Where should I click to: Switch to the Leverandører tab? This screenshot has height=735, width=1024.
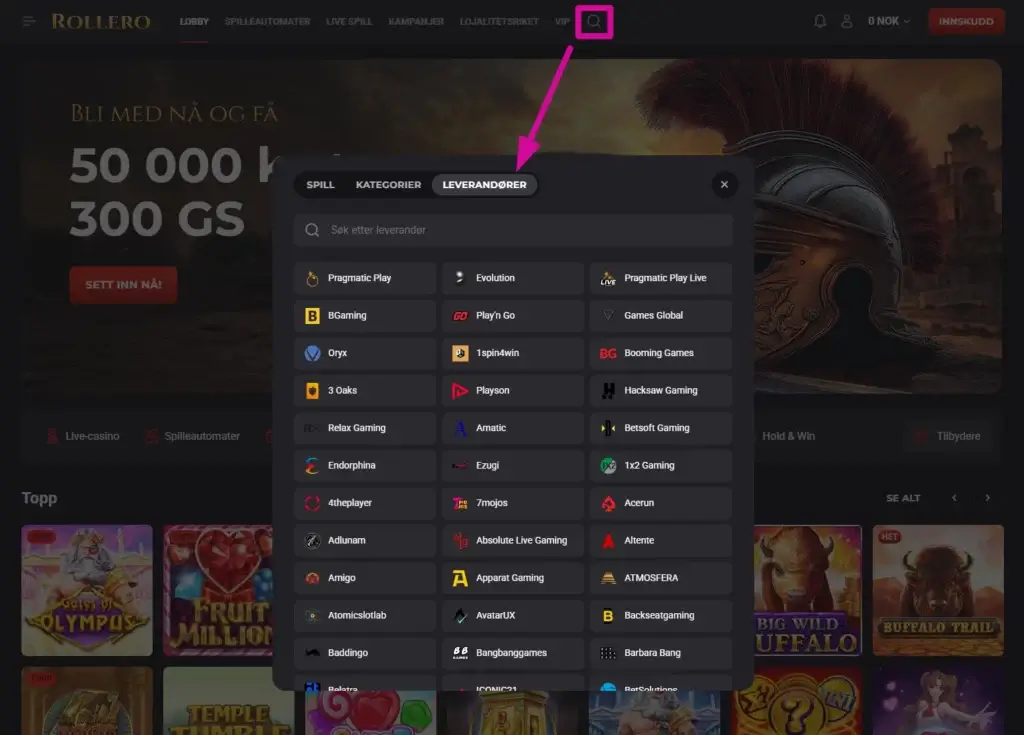click(x=485, y=185)
